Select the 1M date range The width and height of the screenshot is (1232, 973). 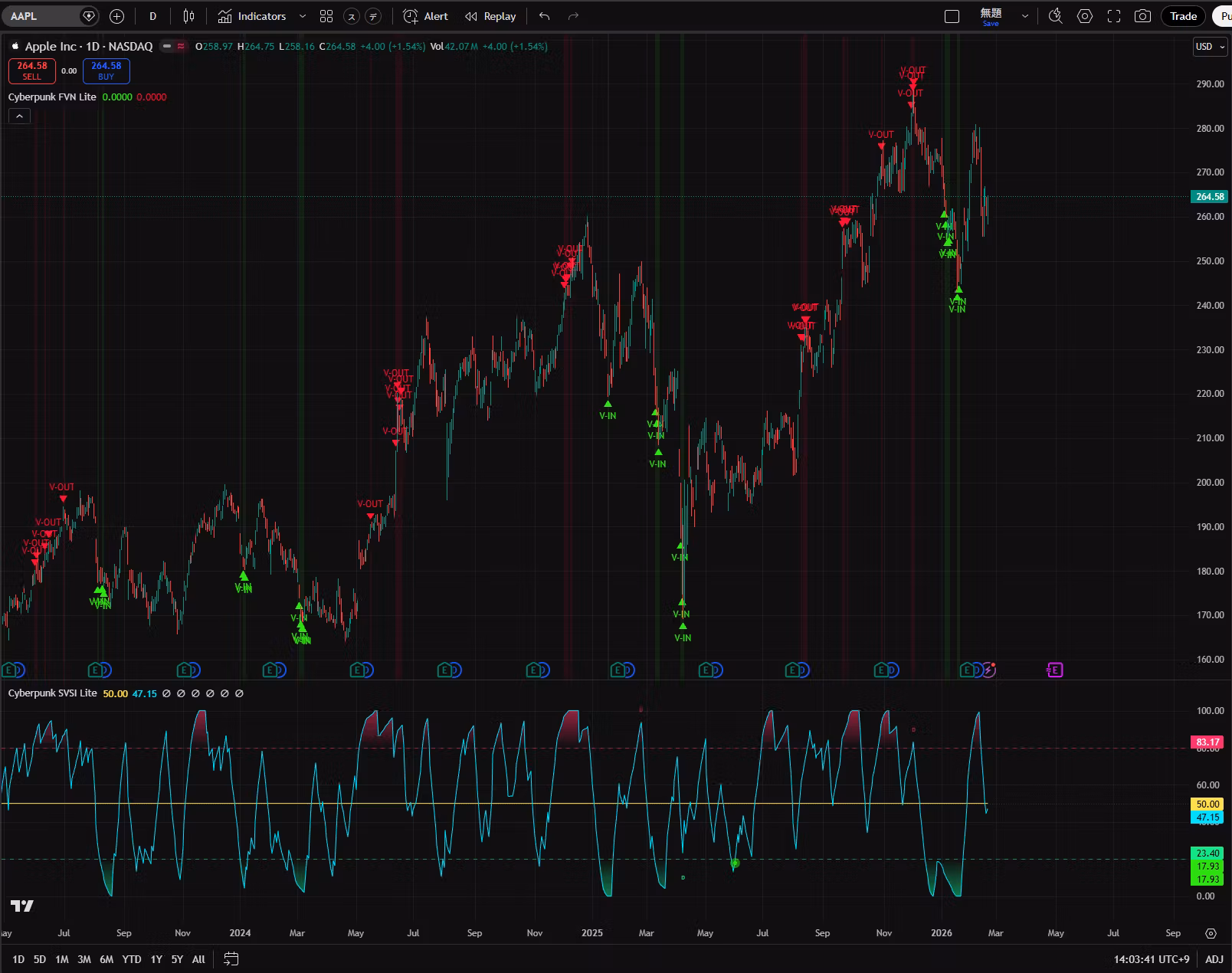click(62, 959)
